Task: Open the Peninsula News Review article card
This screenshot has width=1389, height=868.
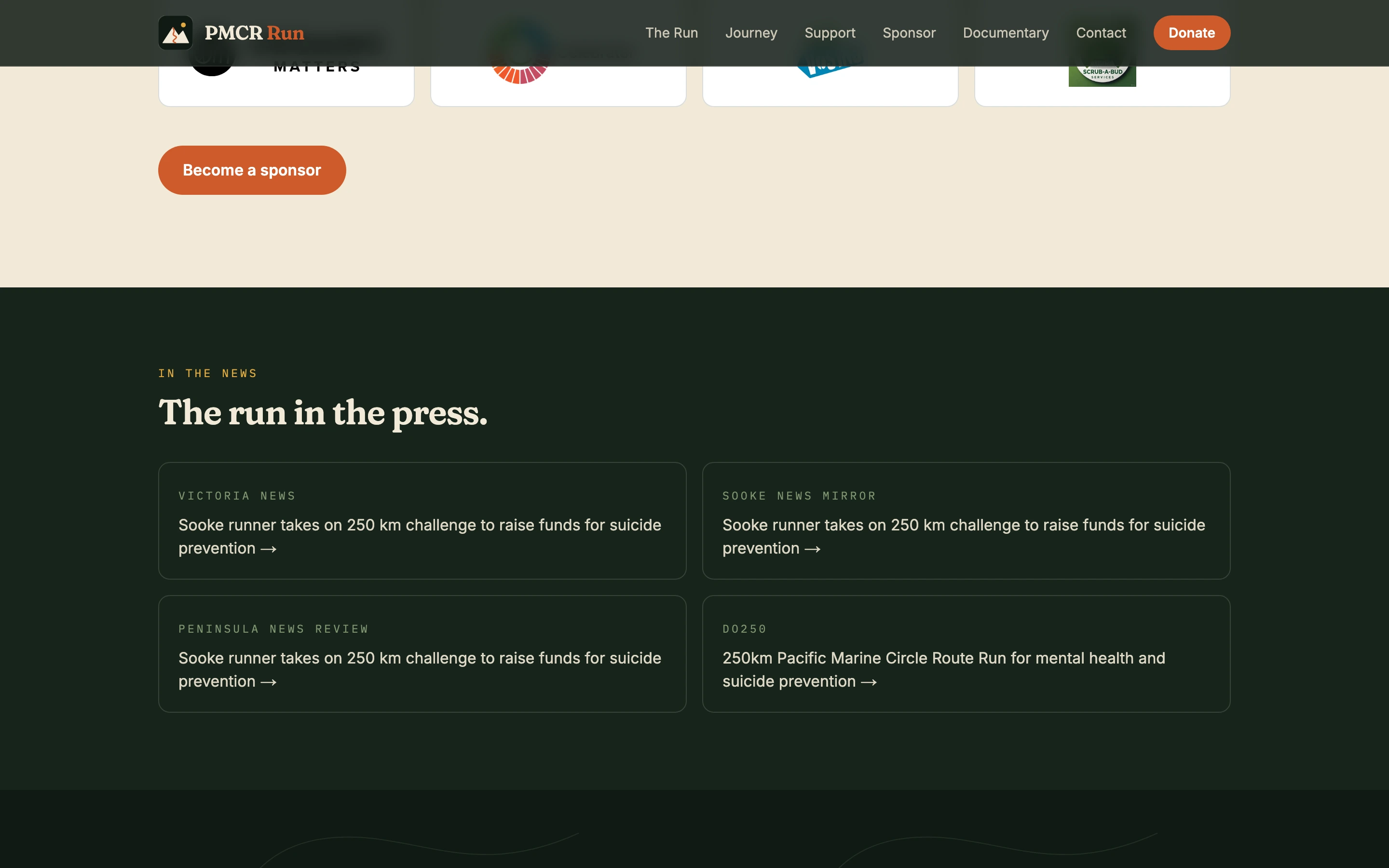Action: [x=422, y=654]
